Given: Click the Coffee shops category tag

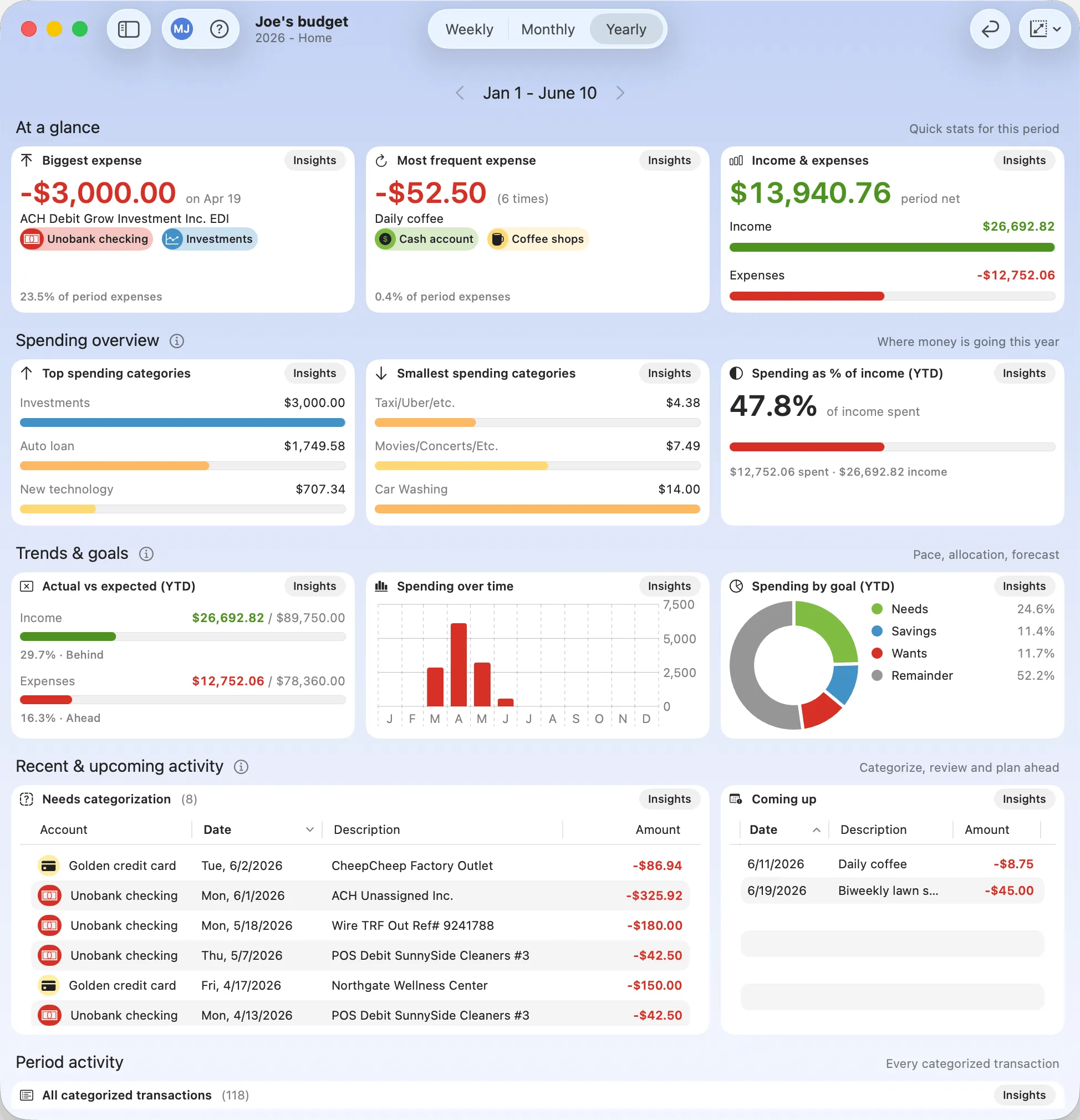Looking at the screenshot, I should pyautogui.click(x=538, y=240).
